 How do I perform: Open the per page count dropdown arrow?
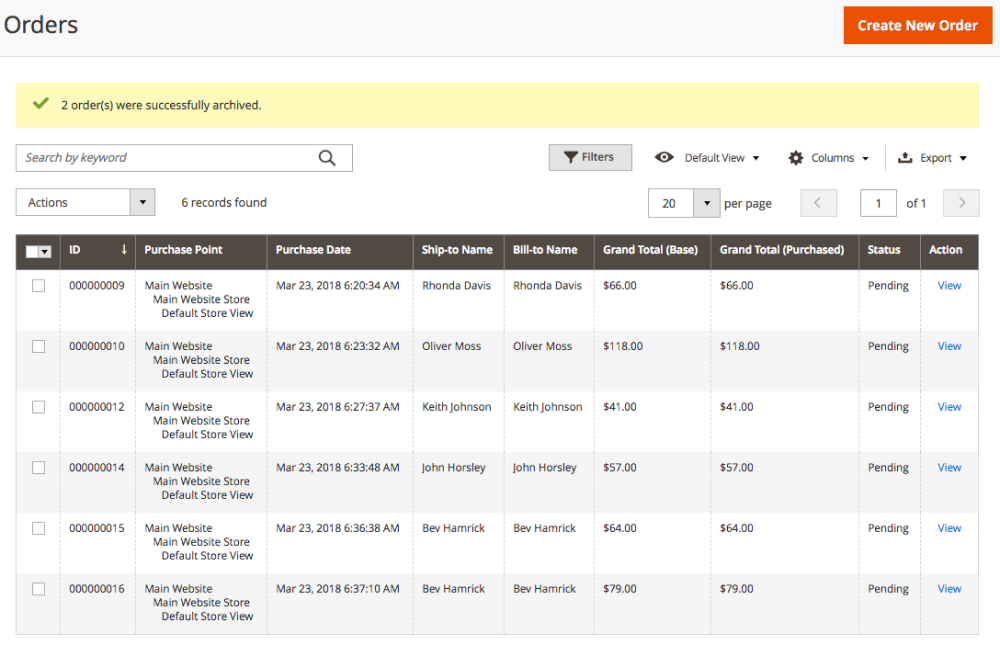click(707, 203)
